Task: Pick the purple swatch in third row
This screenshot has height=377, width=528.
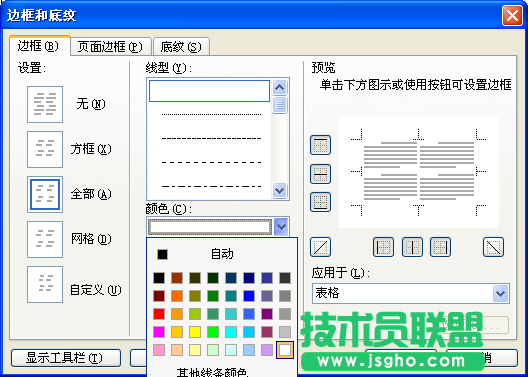Action: [x=267, y=314]
